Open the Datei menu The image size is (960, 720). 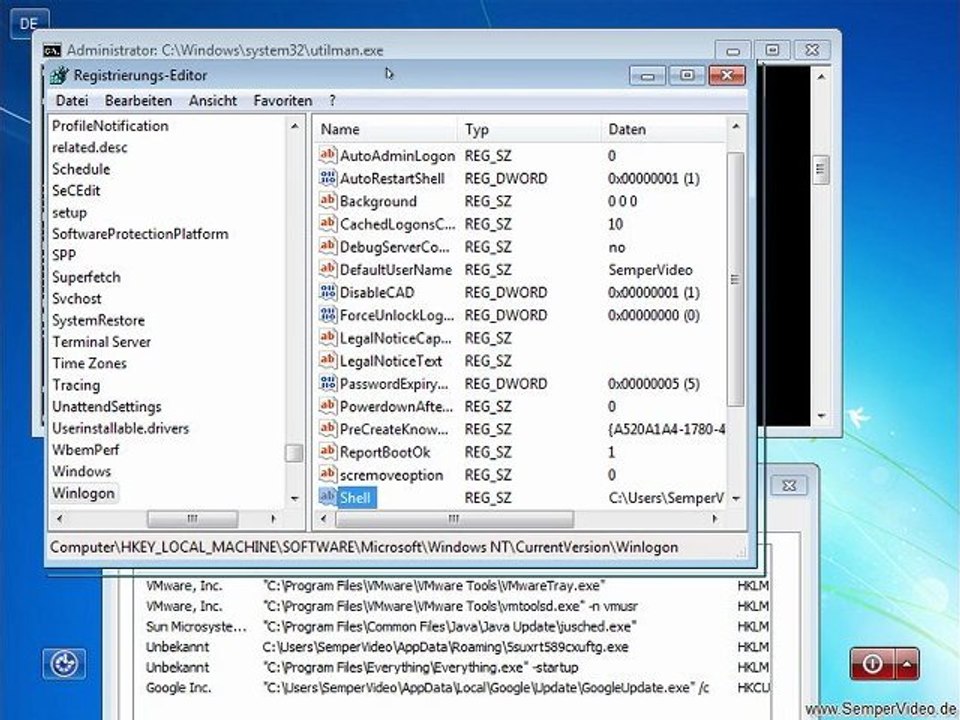click(x=72, y=100)
